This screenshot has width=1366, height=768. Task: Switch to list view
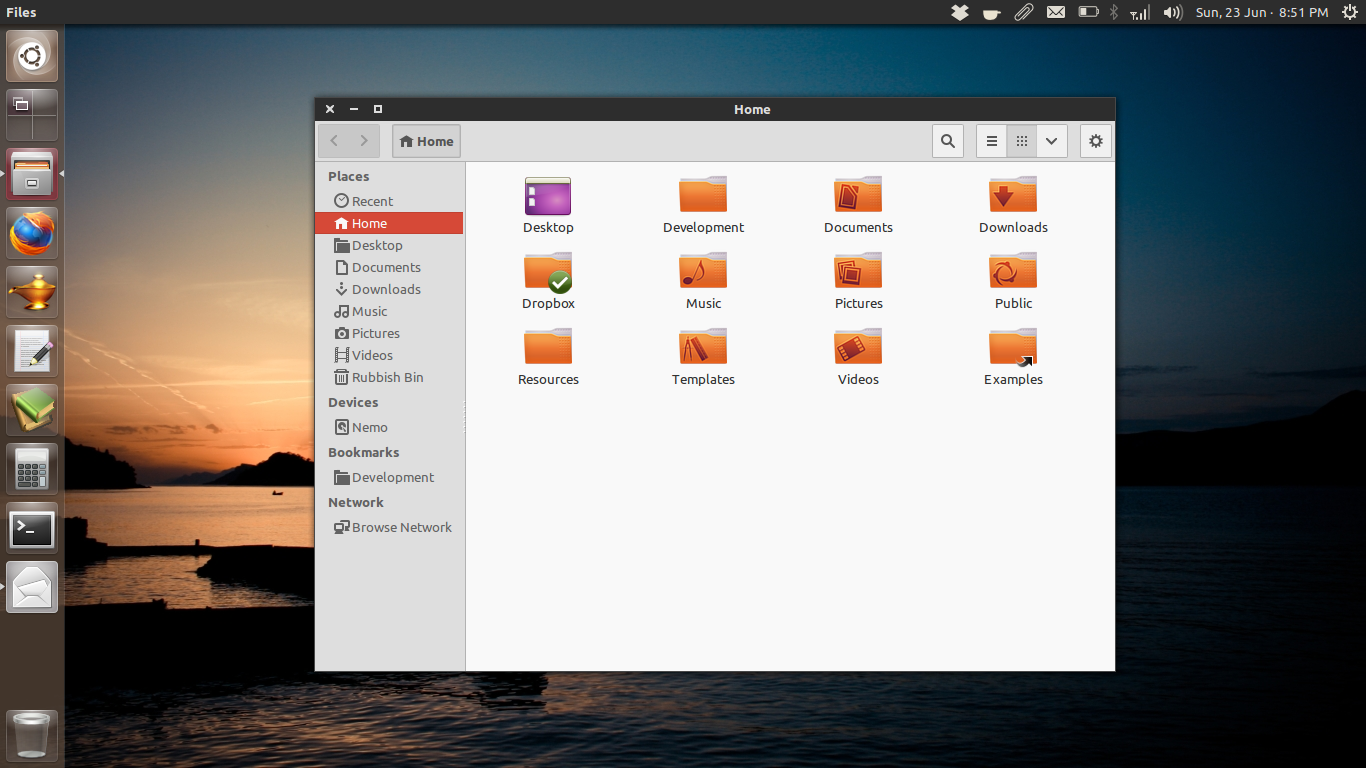click(x=992, y=141)
